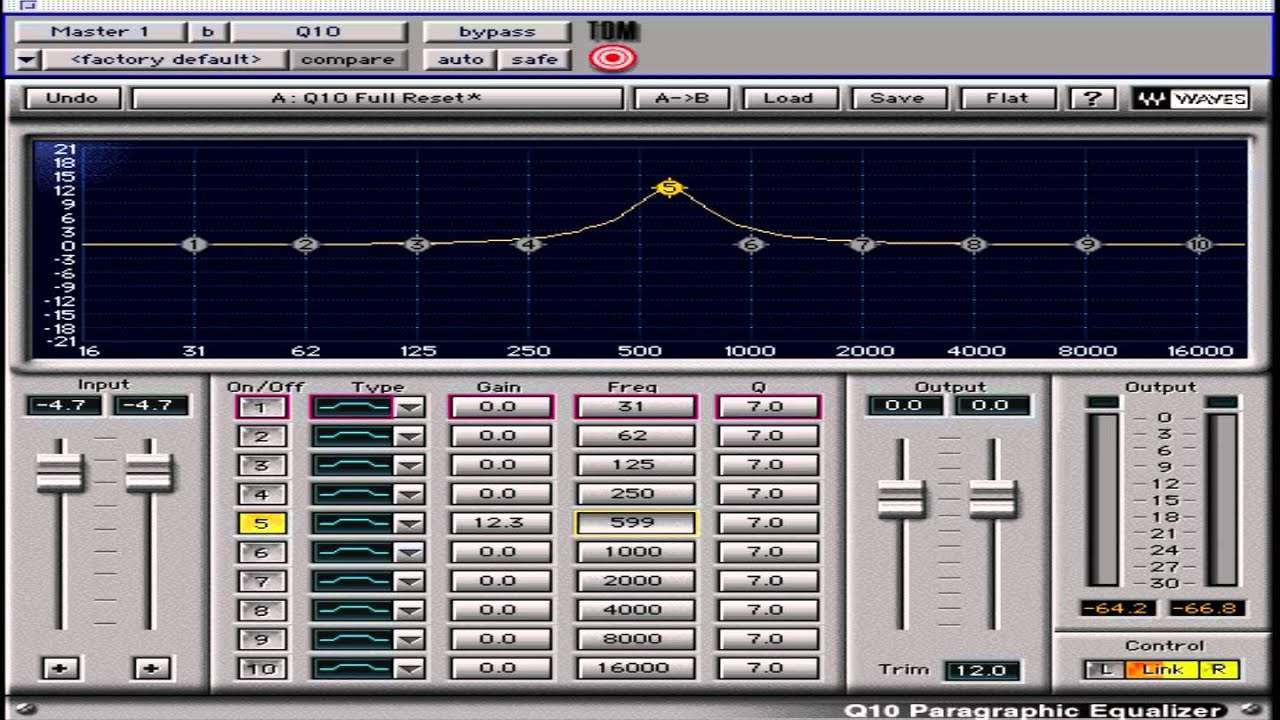Open the A: Q10 Full Reset setup name
The width and height of the screenshot is (1280, 720).
point(377,98)
